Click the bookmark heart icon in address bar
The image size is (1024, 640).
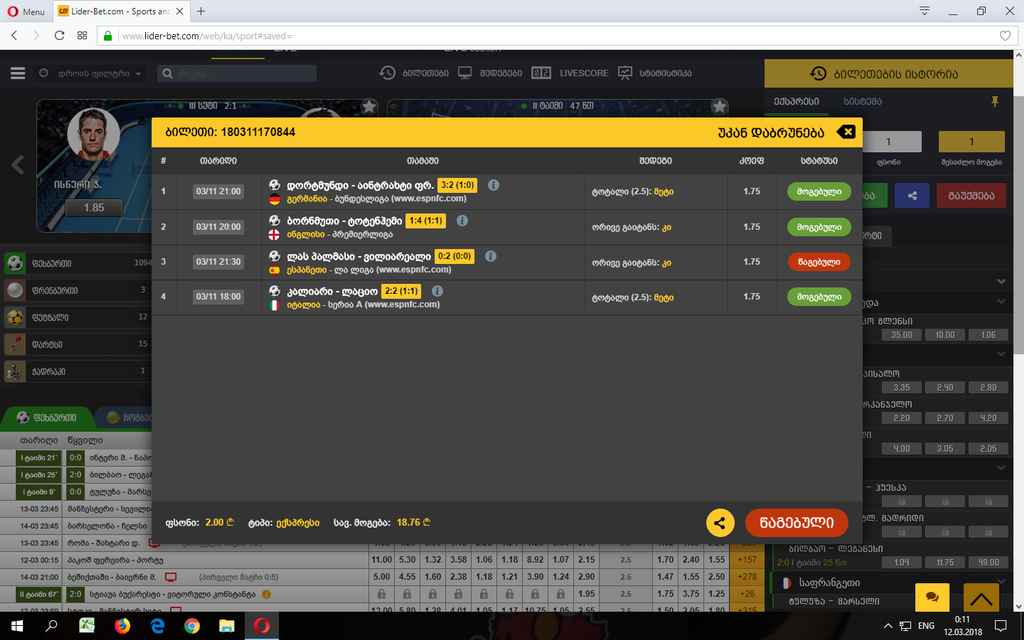pyautogui.click(x=1005, y=35)
